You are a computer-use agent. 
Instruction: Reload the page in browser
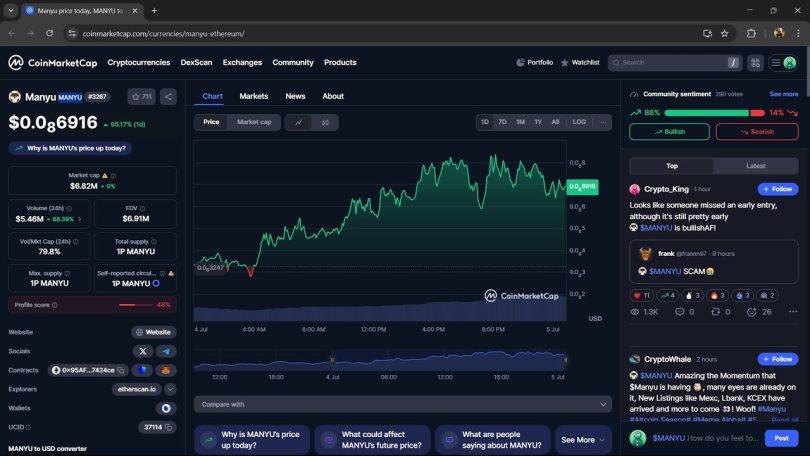[50, 34]
